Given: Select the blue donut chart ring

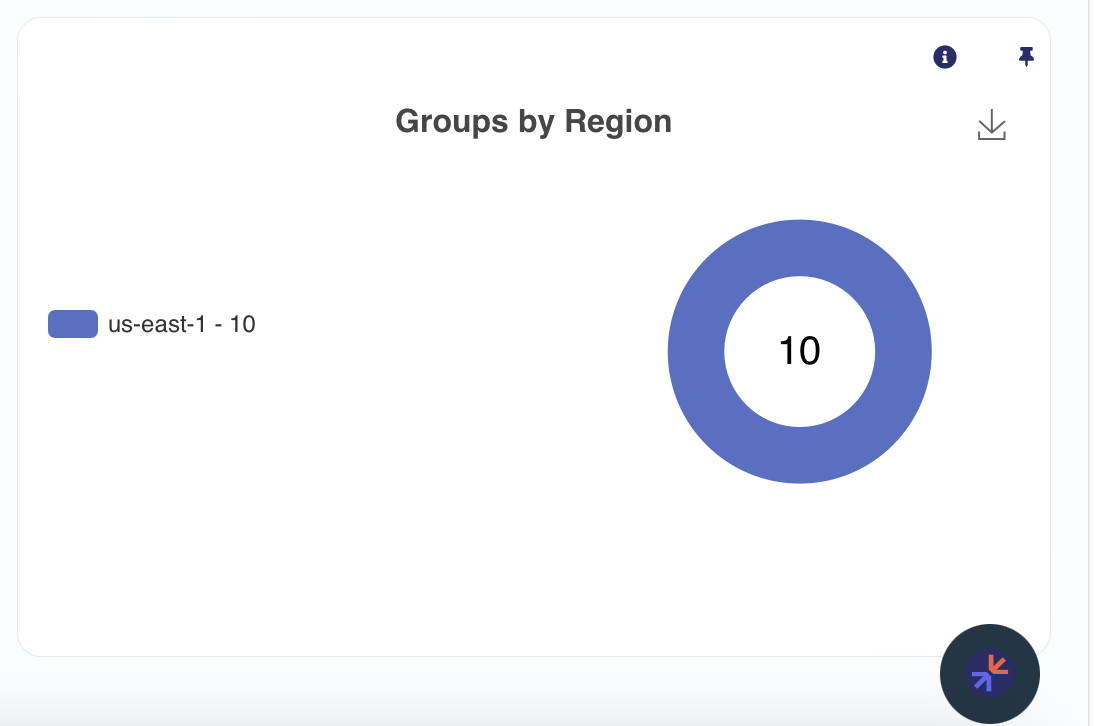Looking at the screenshot, I should click(800, 248).
